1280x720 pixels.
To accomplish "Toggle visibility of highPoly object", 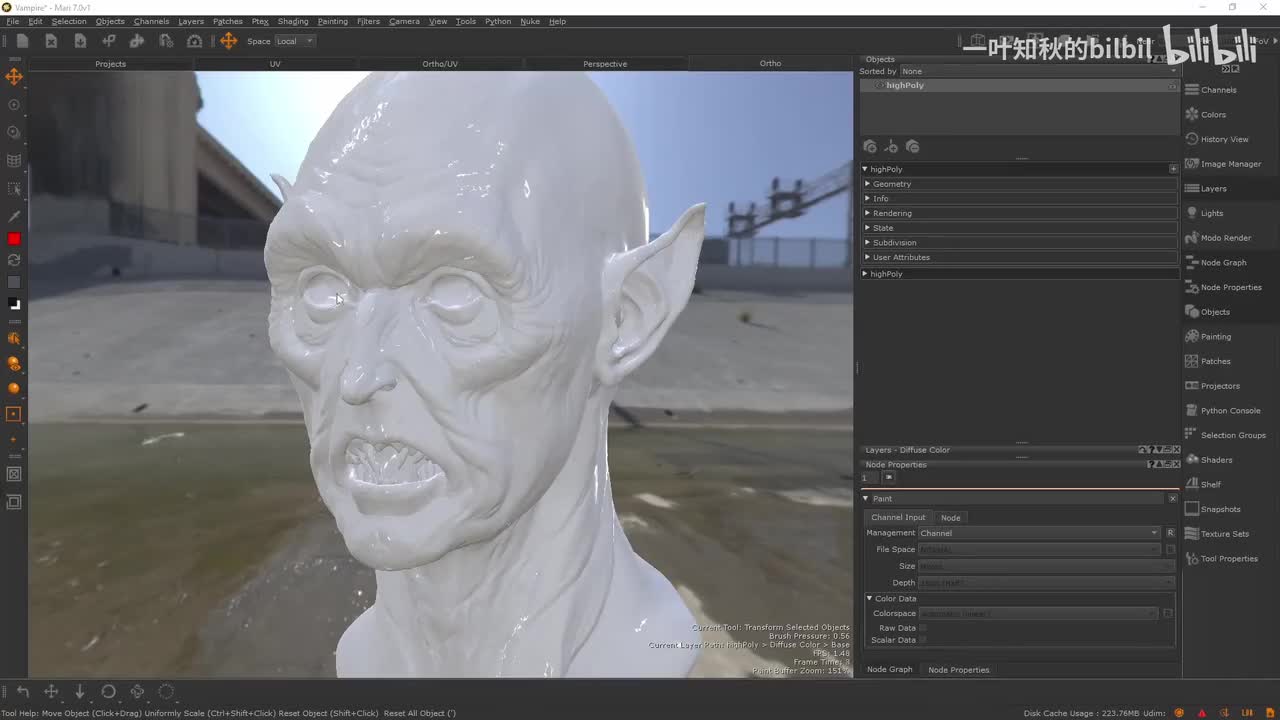I will point(879,85).
